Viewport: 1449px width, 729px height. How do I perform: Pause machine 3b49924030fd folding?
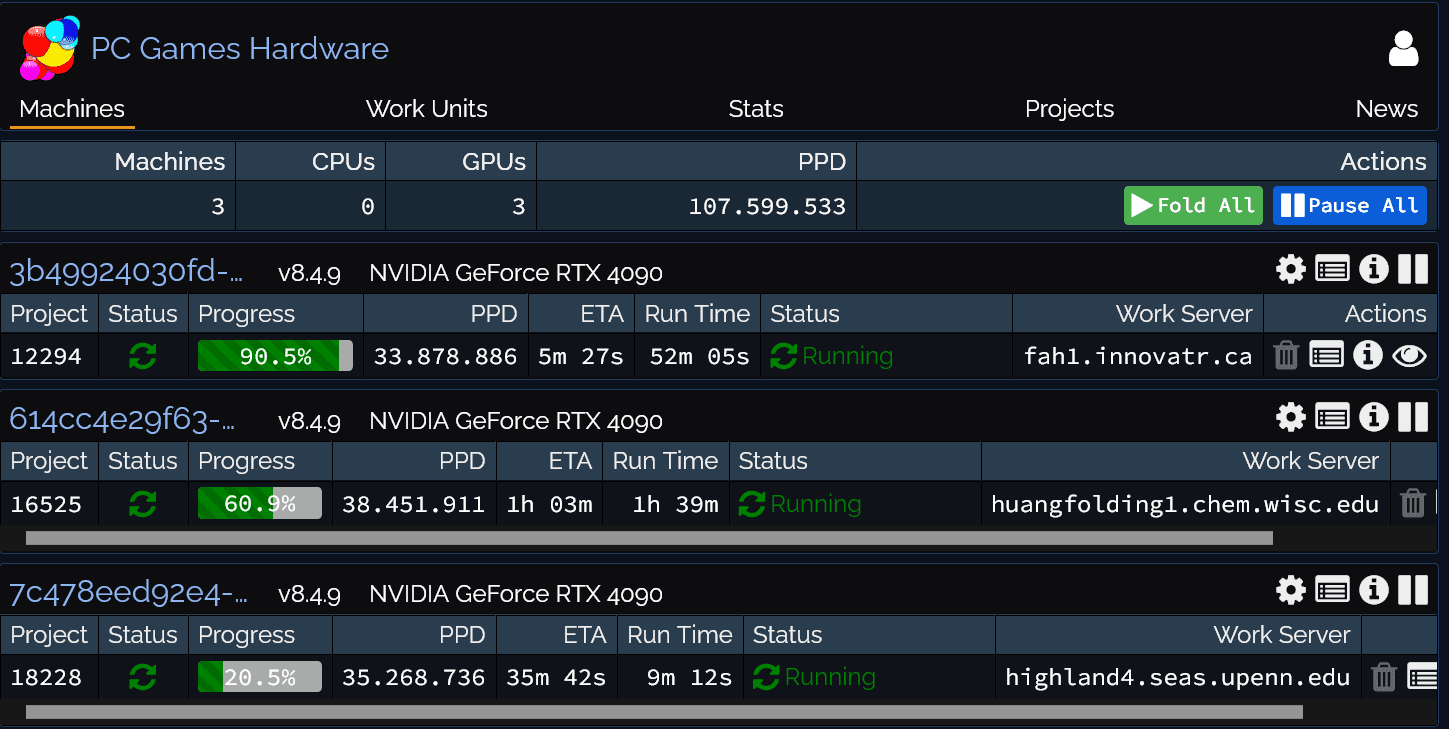pos(1413,269)
